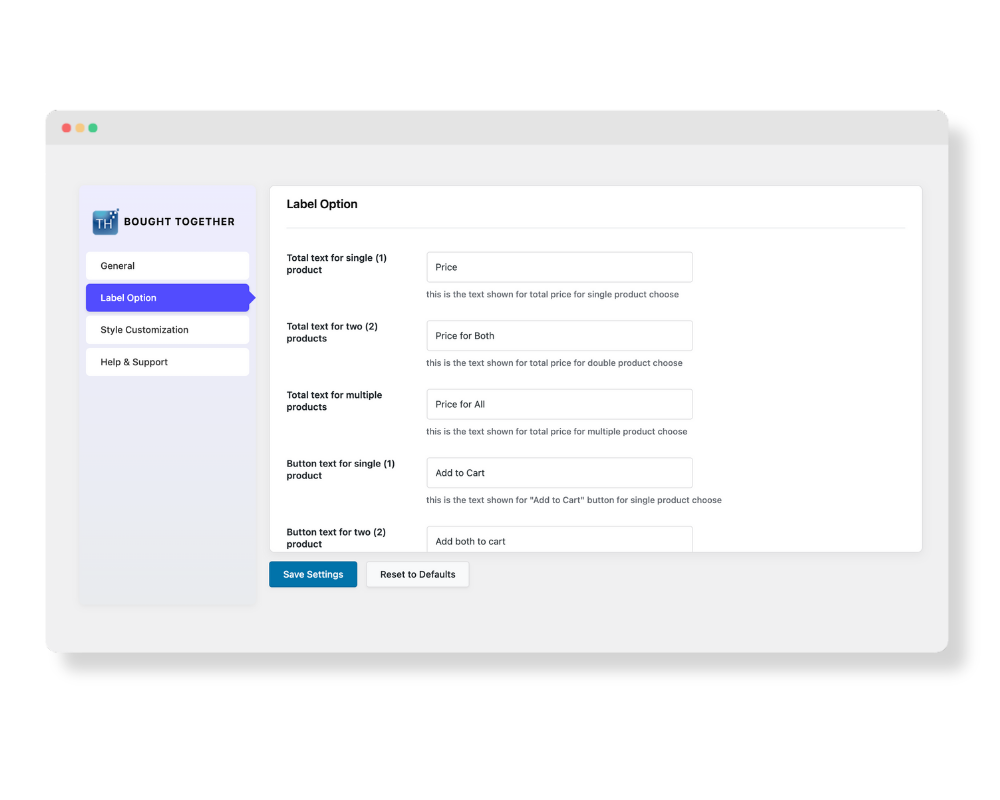Click the "Price for Both" text field
This screenshot has height=800, width=1000.
(x=559, y=336)
